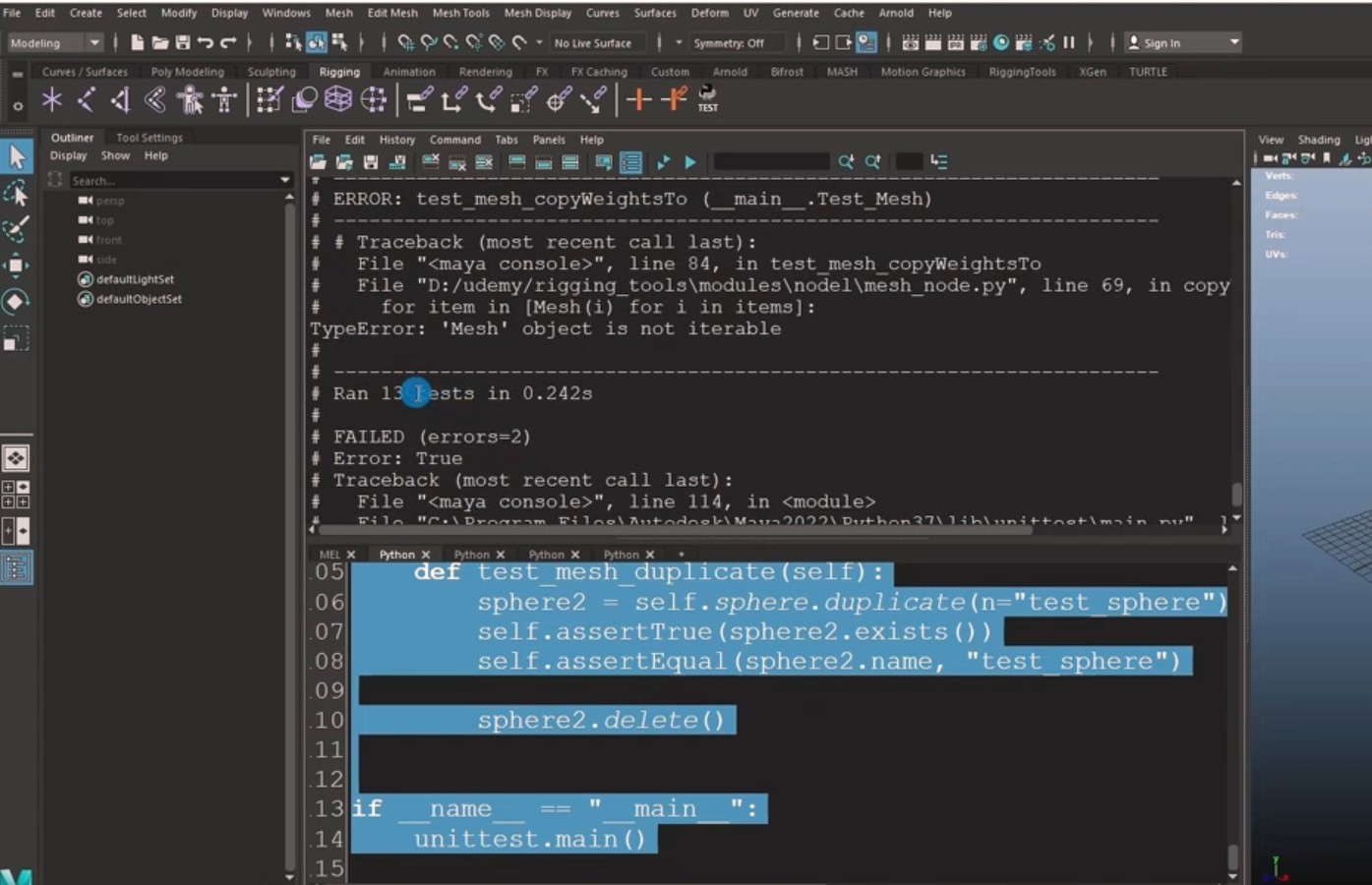The height and width of the screenshot is (885, 1372).
Task: Click the Create Joints tool on Rigging shelf
Action: pyautogui.click(x=87, y=99)
